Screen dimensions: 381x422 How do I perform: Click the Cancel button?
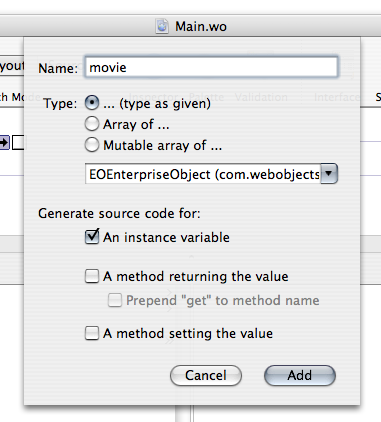[x=206, y=375]
